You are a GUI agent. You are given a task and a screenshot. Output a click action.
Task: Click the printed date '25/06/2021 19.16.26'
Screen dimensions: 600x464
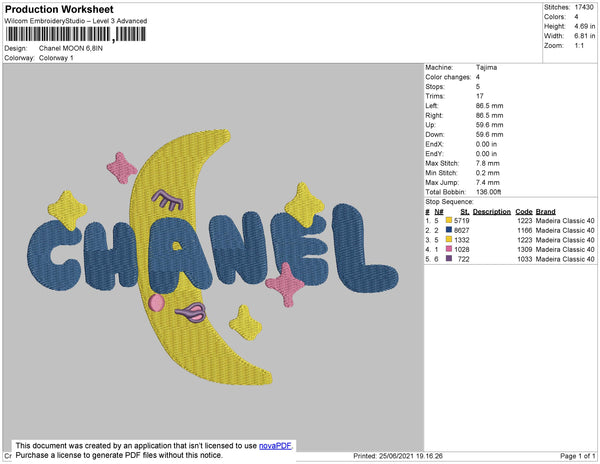[411, 456]
